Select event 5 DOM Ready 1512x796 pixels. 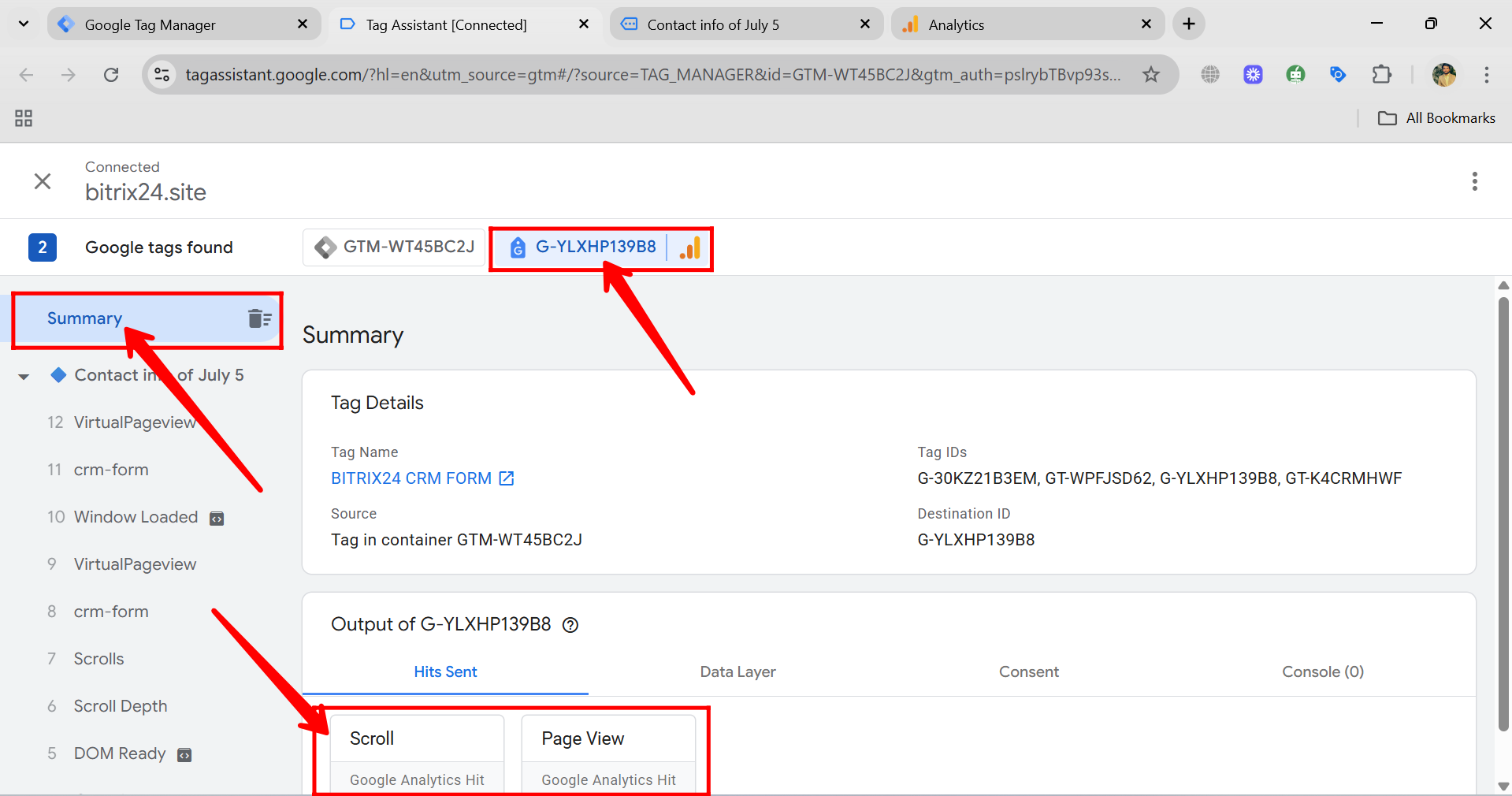click(106, 753)
